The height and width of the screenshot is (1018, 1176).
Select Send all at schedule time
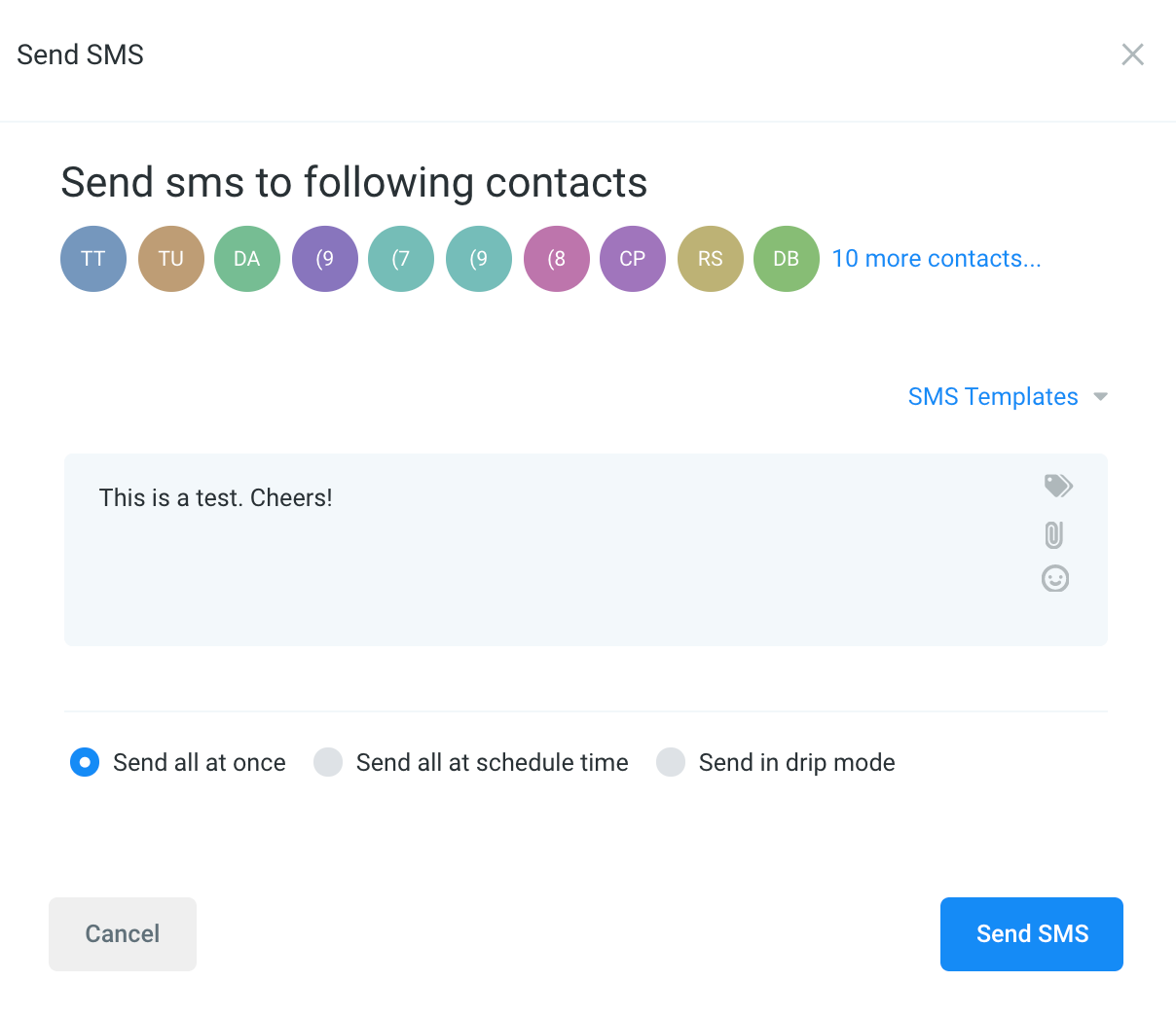tap(328, 762)
